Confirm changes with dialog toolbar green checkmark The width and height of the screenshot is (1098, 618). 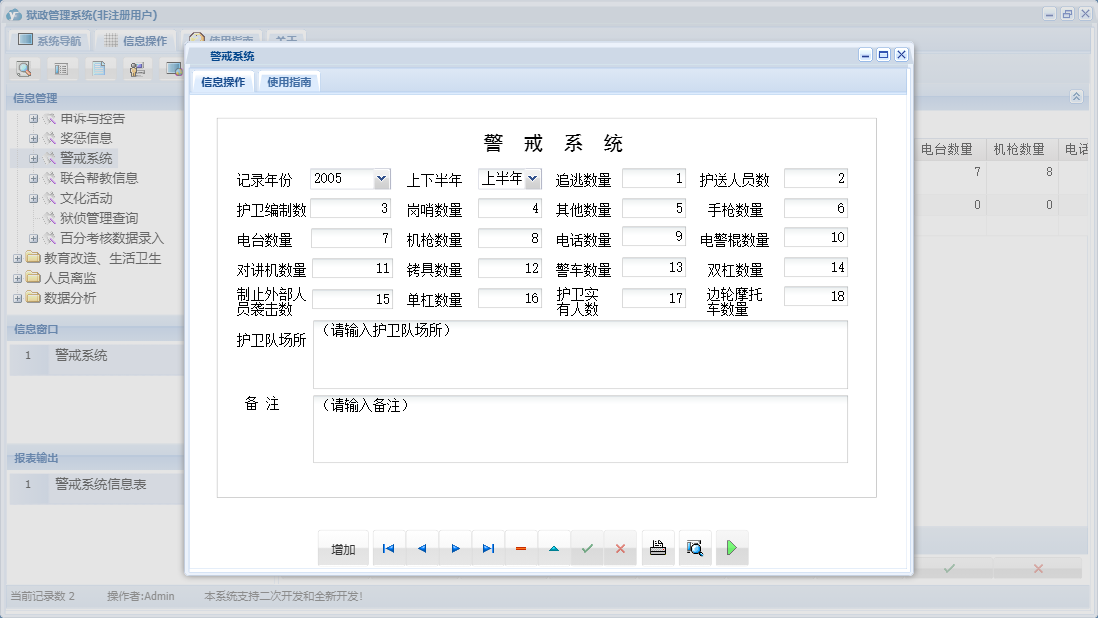(x=587, y=548)
